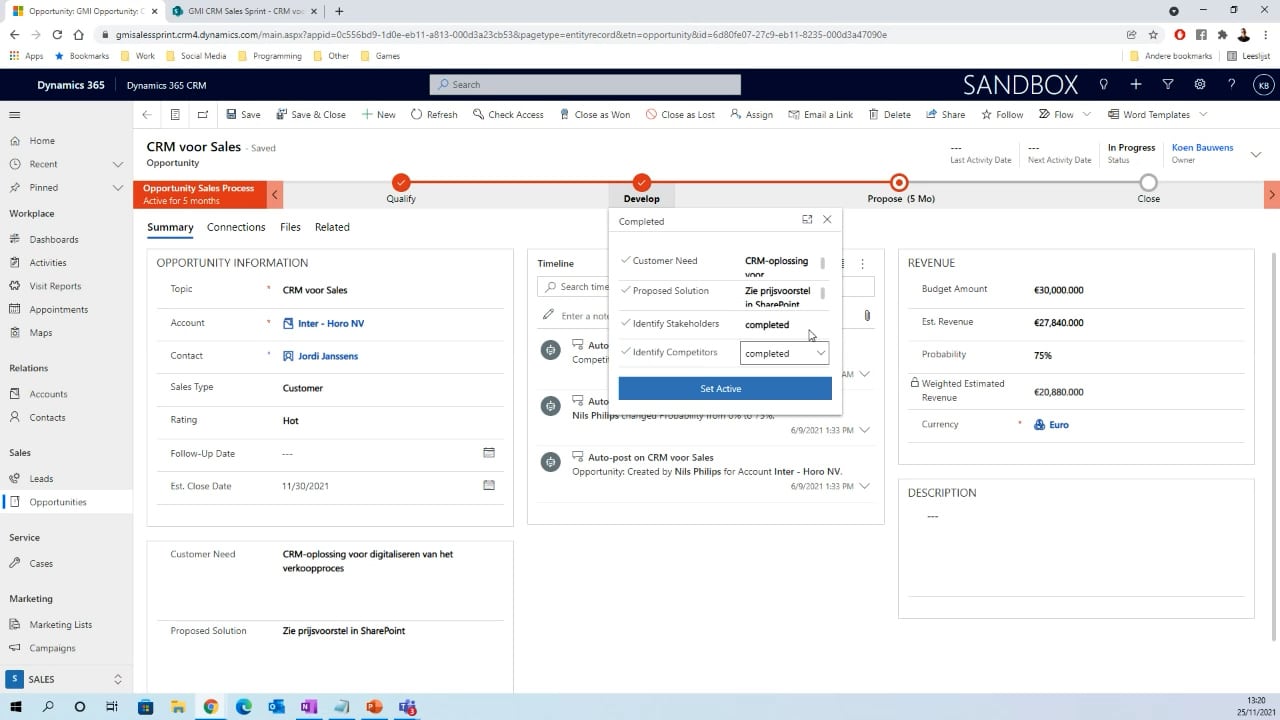Click the lightbulb assistant icon in header

tap(1104, 85)
